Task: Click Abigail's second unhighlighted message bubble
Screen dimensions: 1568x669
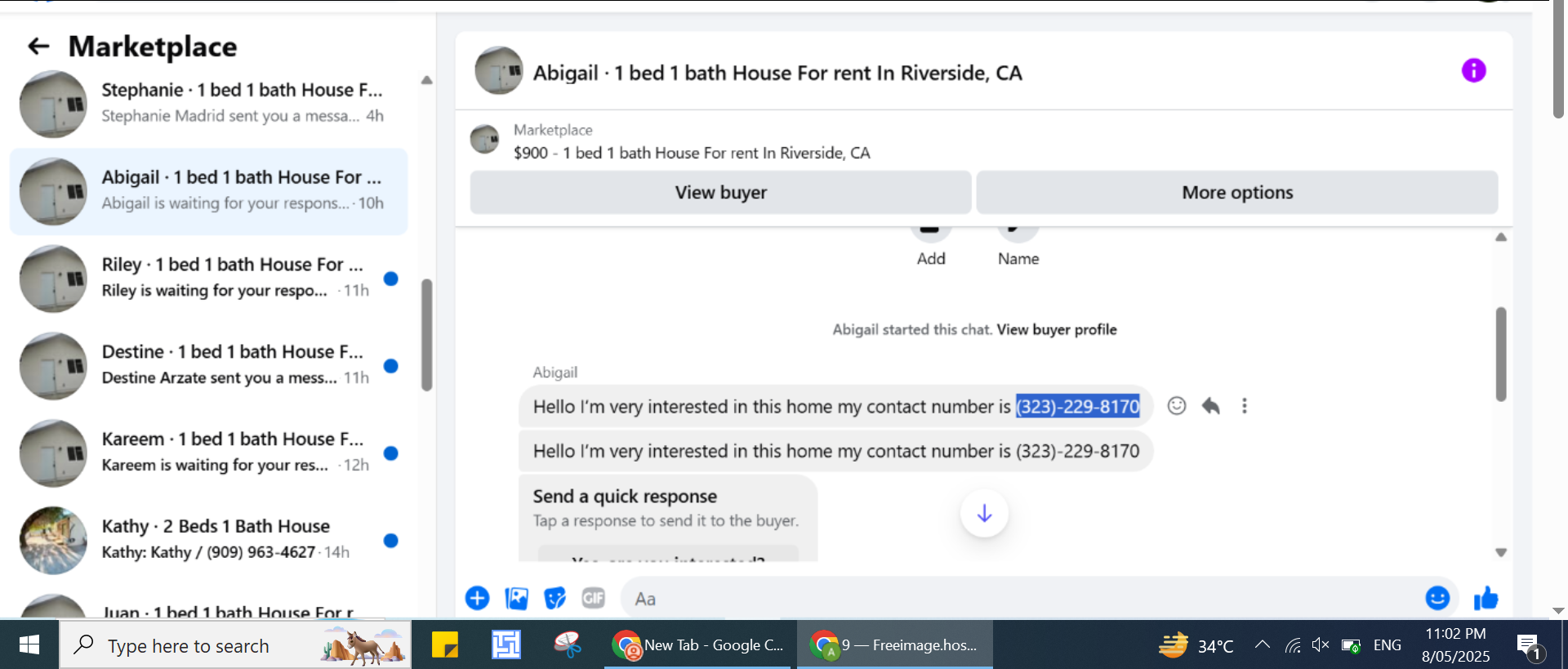Action: point(835,451)
